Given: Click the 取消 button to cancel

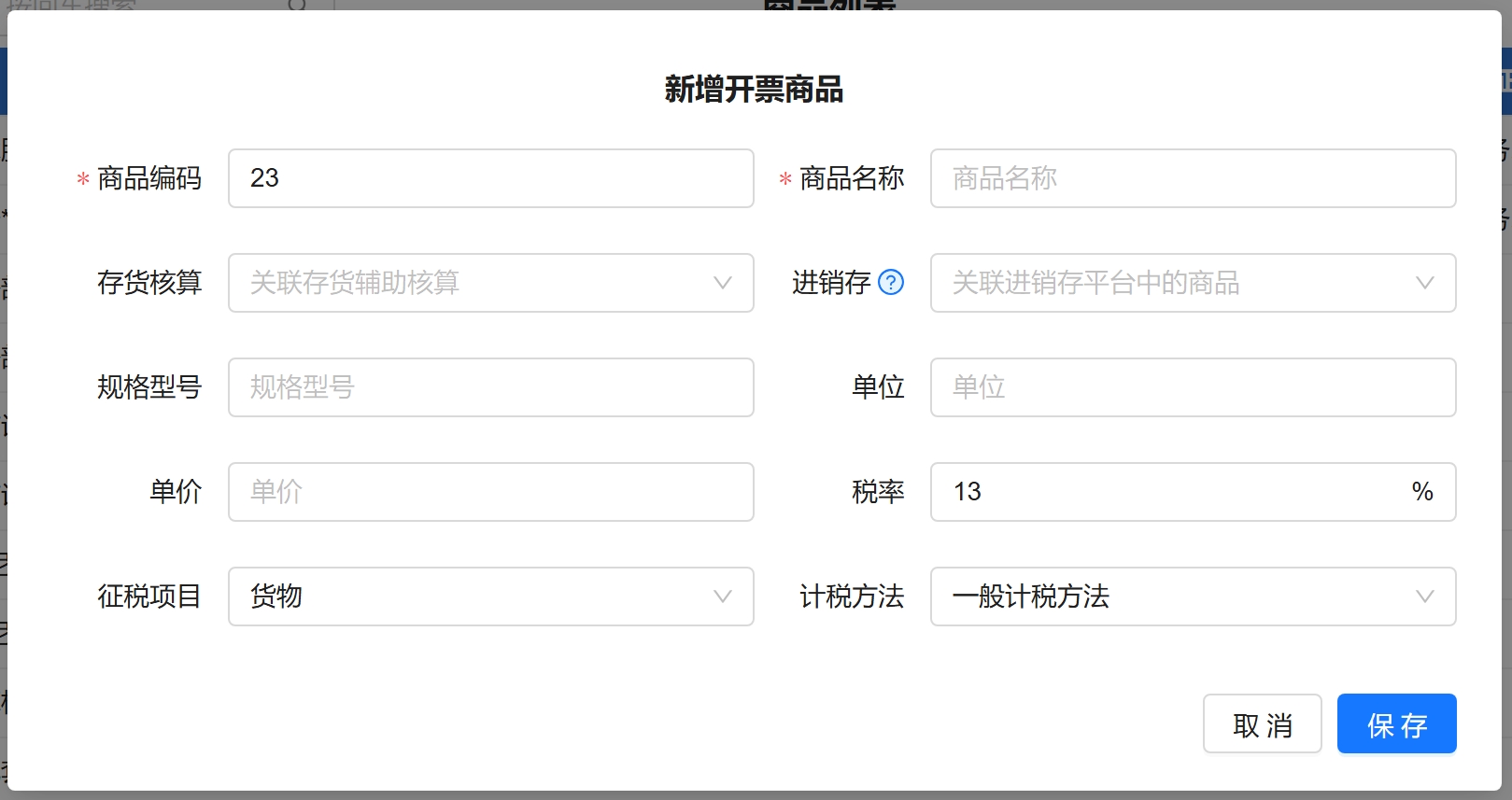Looking at the screenshot, I should (x=1262, y=723).
